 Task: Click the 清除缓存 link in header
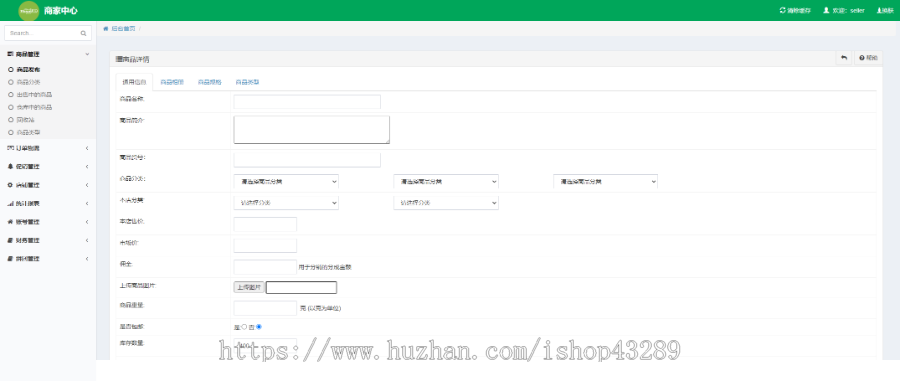tap(796, 10)
